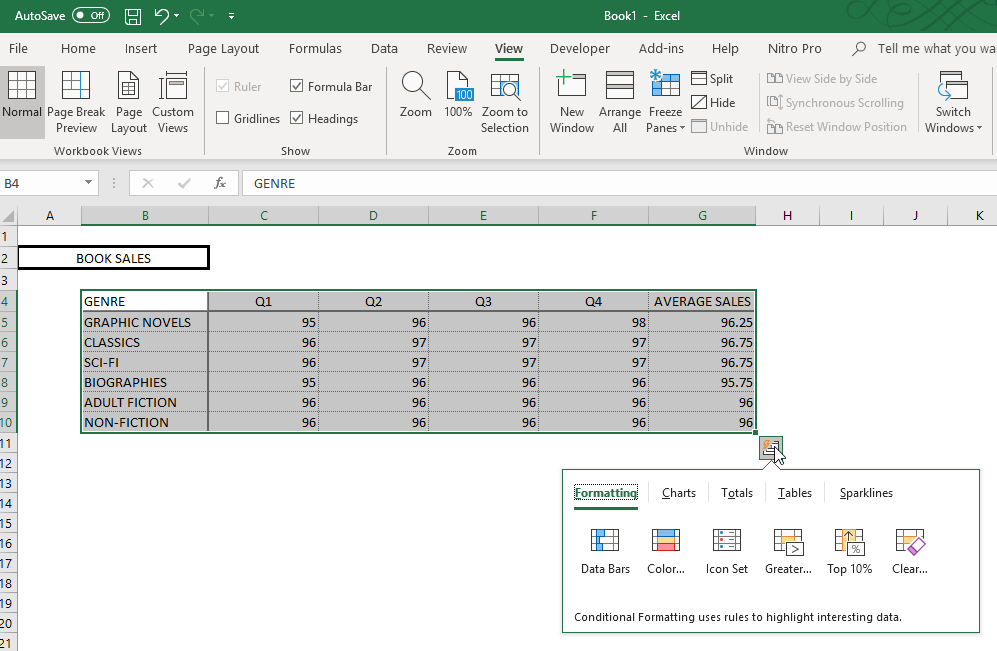The width and height of the screenshot is (997, 651).
Task: Apply Greater Than formatting
Action: [x=788, y=551]
